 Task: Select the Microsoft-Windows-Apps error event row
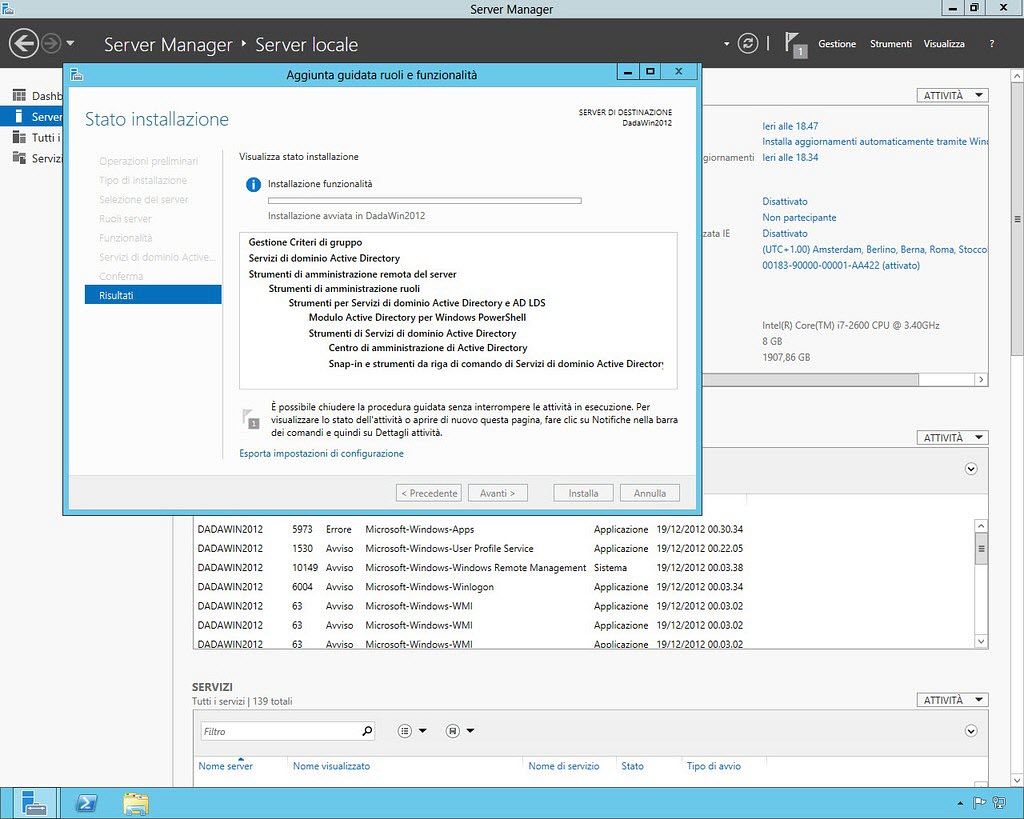[470, 530]
